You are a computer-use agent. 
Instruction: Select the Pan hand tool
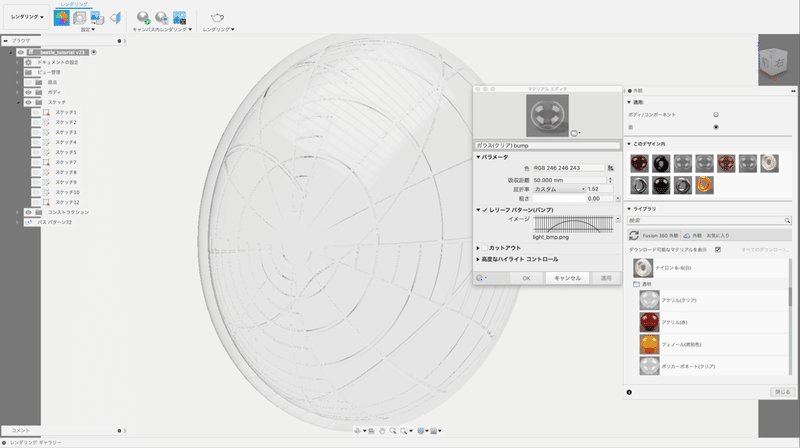click(x=382, y=431)
